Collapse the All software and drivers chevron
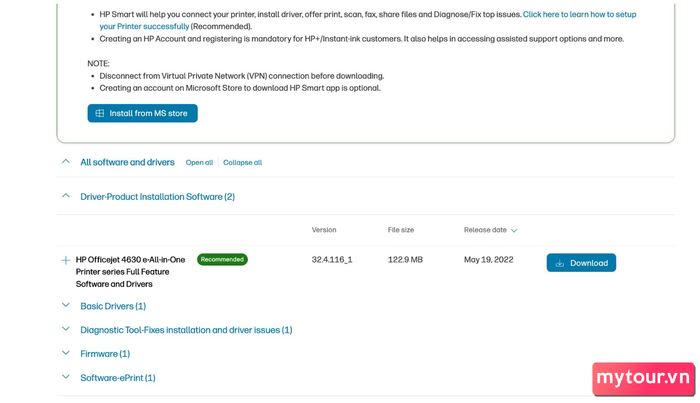Image resolution: width=700 pixels, height=403 pixels. pos(66,162)
